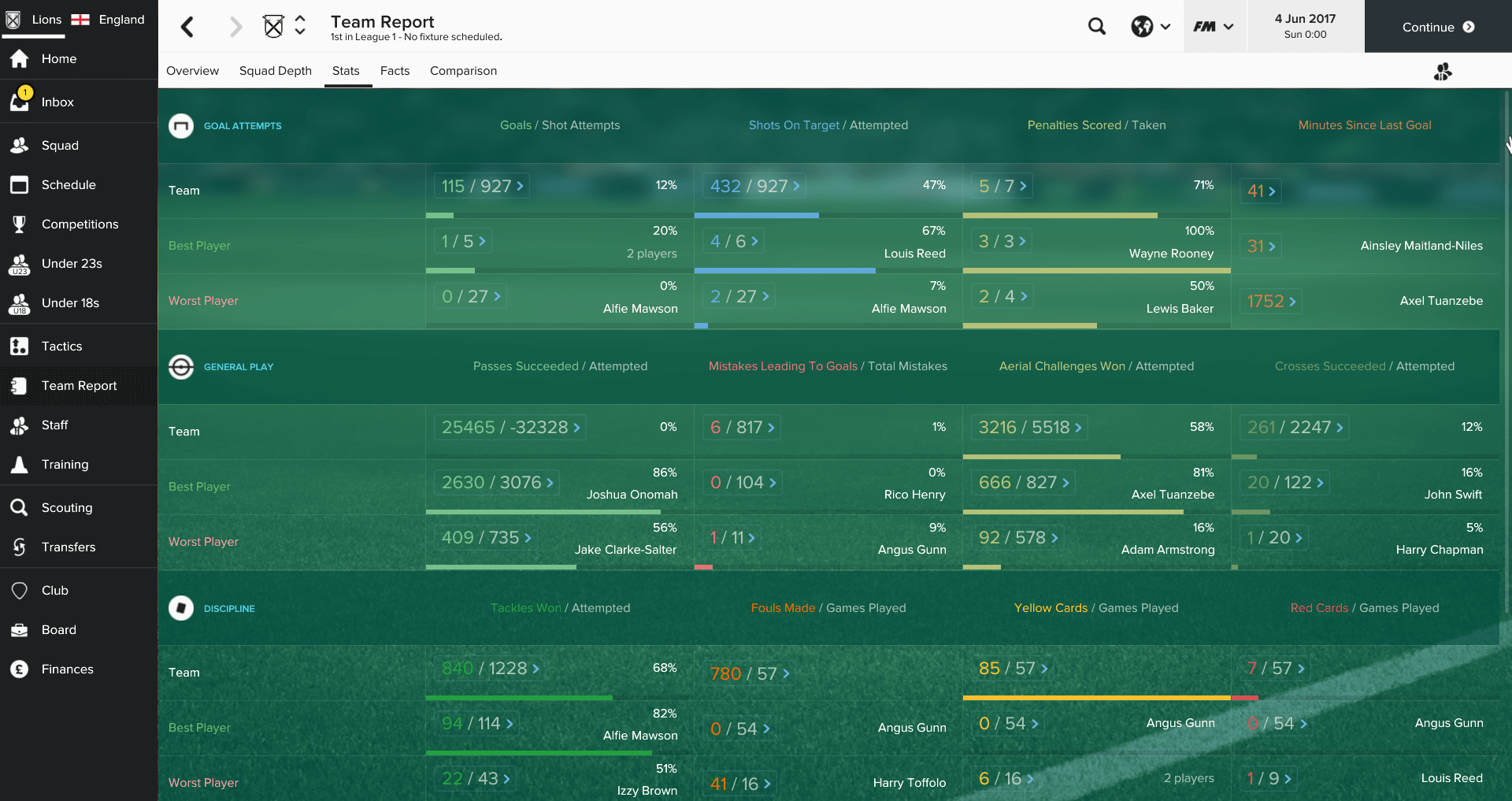Click the General Play section icon
Viewport: 1512px width, 801px height.
[181, 367]
